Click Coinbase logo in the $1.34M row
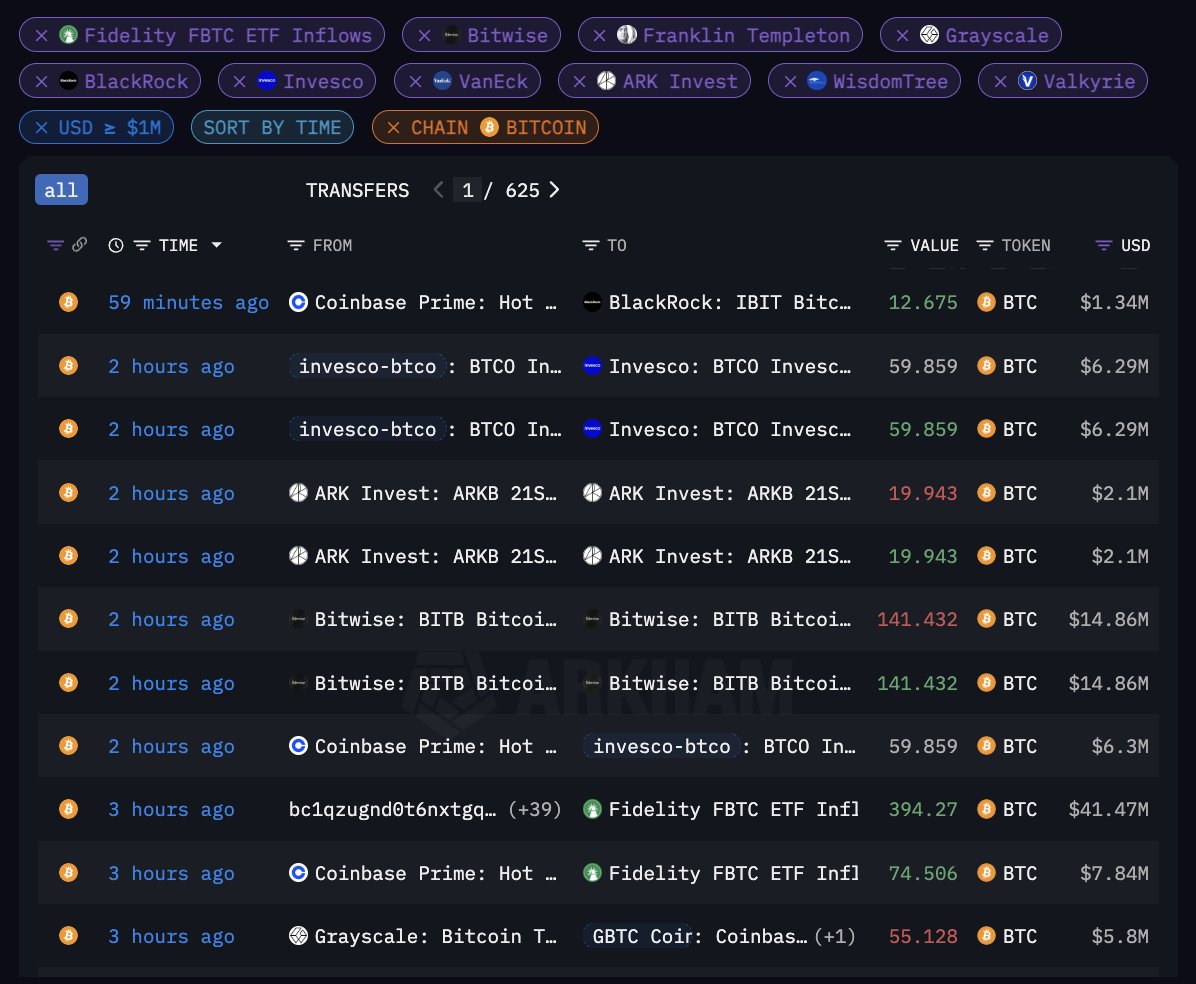The image size is (1196, 984). pyautogui.click(x=298, y=302)
